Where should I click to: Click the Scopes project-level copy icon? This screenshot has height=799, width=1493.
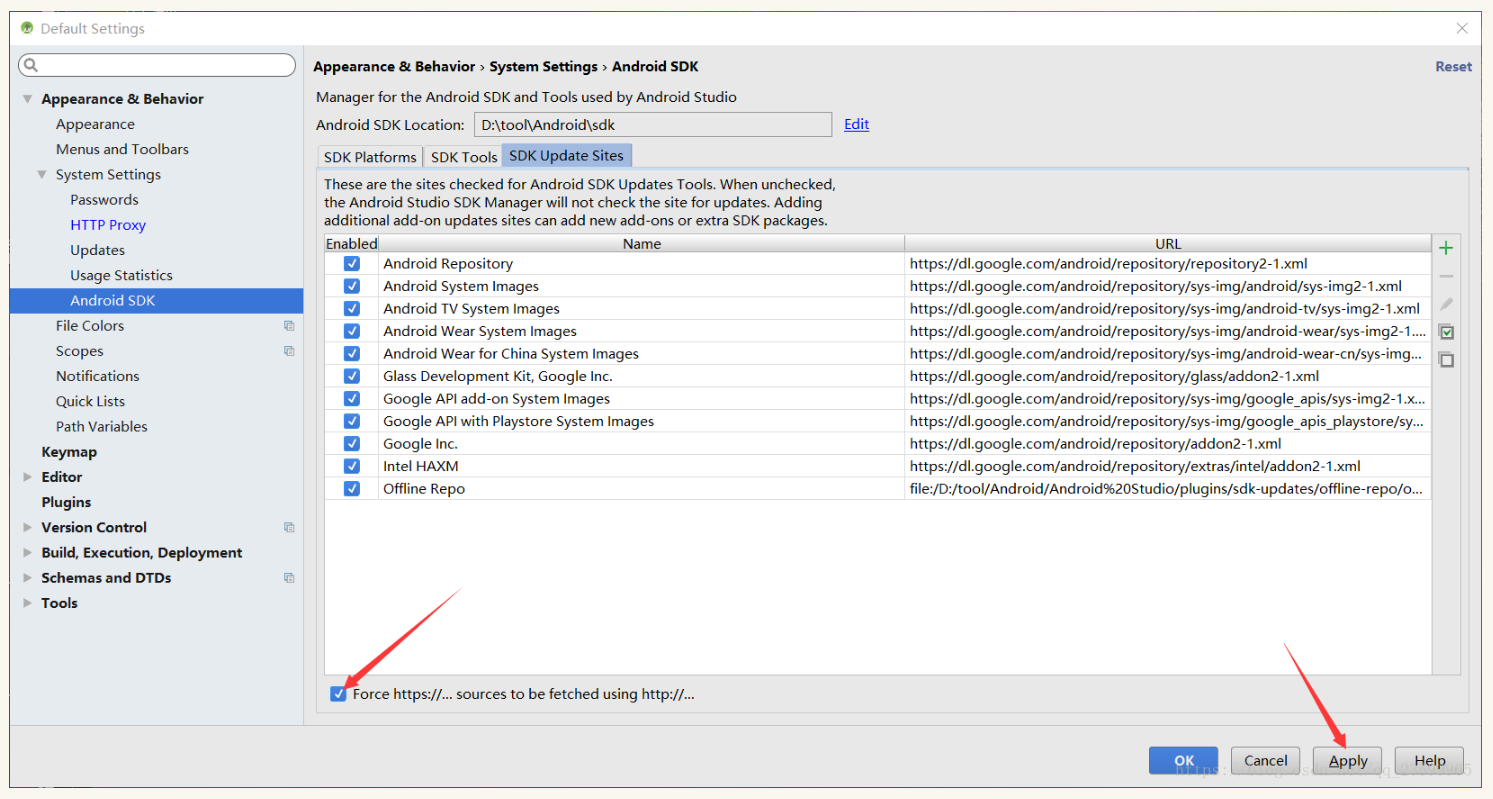coord(289,351)
